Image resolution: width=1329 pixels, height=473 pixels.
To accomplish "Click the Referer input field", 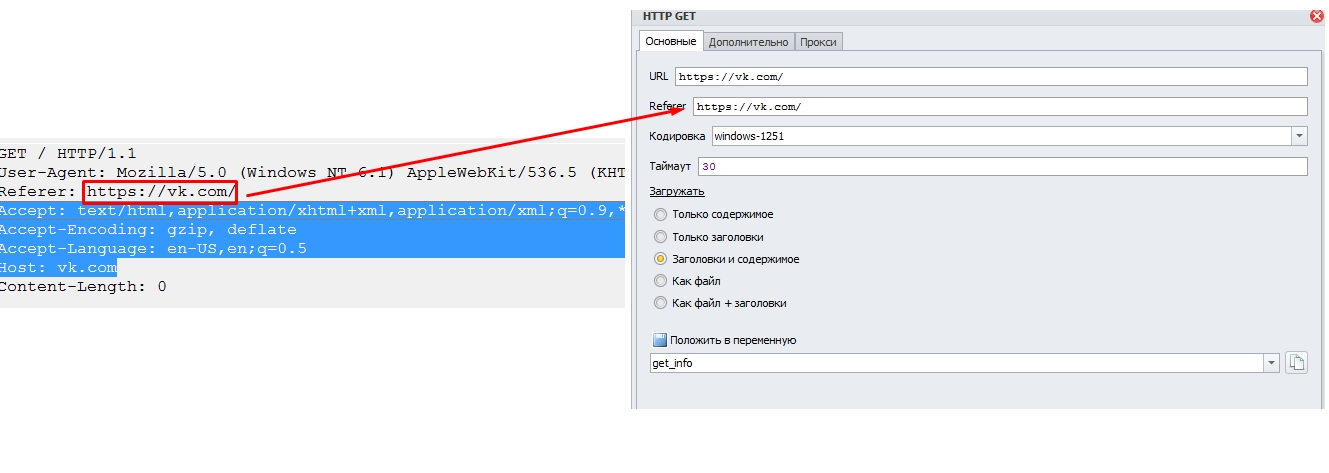I will pyautogui.click(x=1000, y=107).
